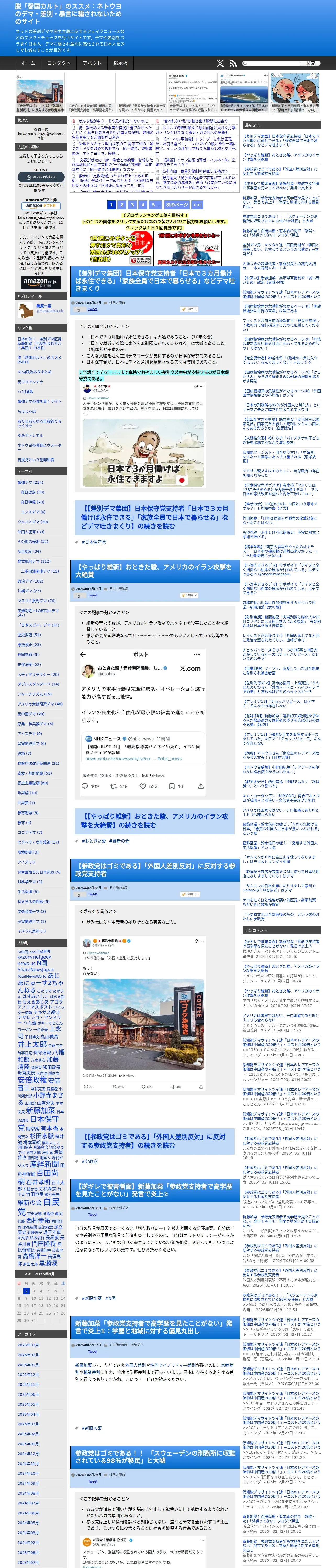Click the 拍手 19 clap button
Image resolution: width=336 pixels, height=1568 pixels.
coord(190,894)
